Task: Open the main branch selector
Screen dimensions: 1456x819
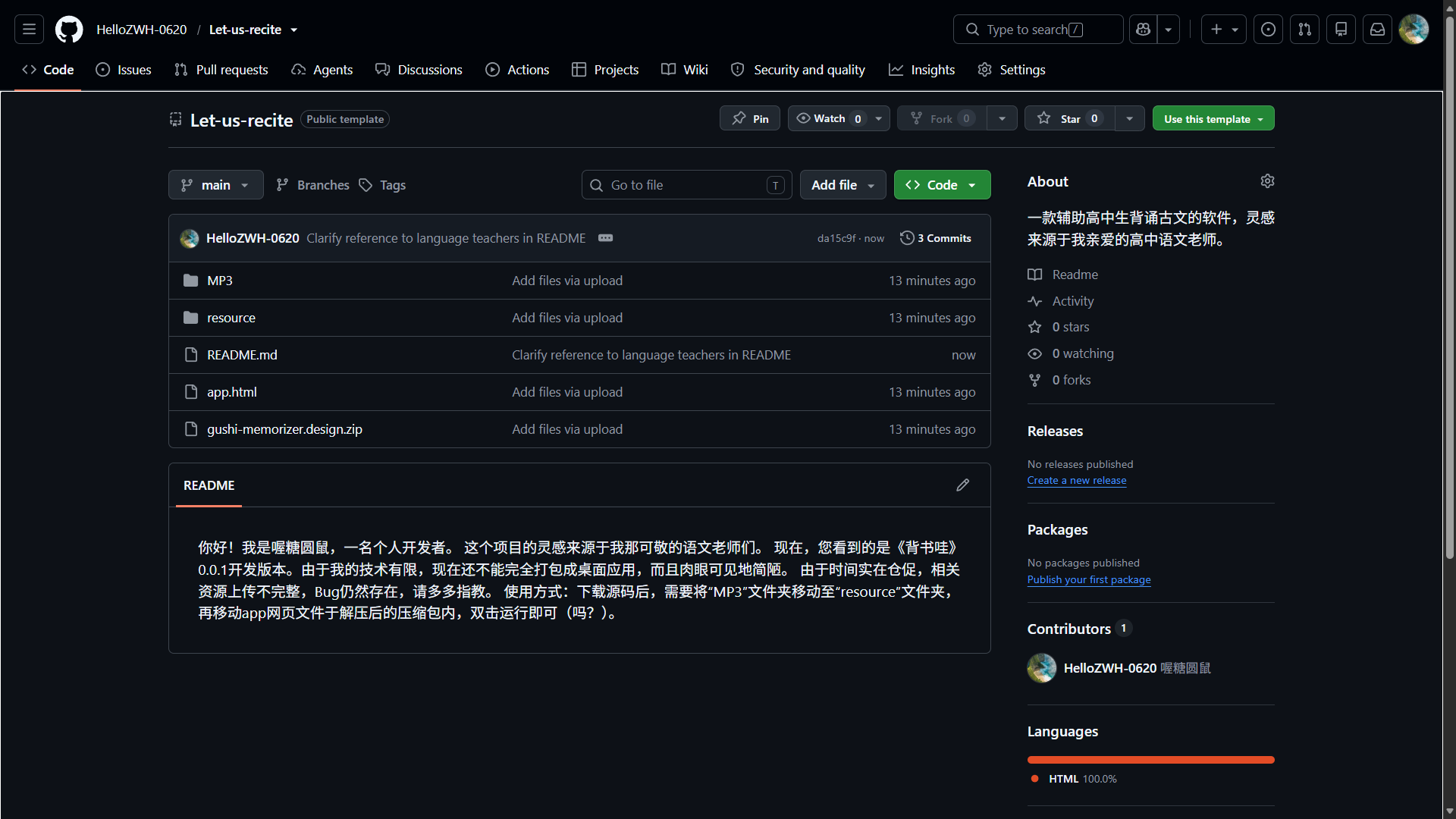Action: (216, 185)
